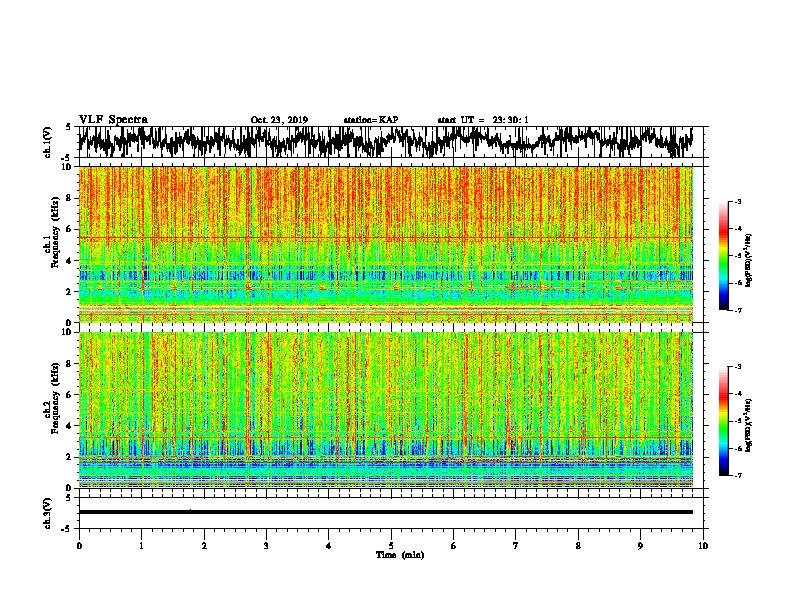Click the ch.2 colorbar log(PSD) label
This screenshot has width=792, height=612.
coord(748,425)
